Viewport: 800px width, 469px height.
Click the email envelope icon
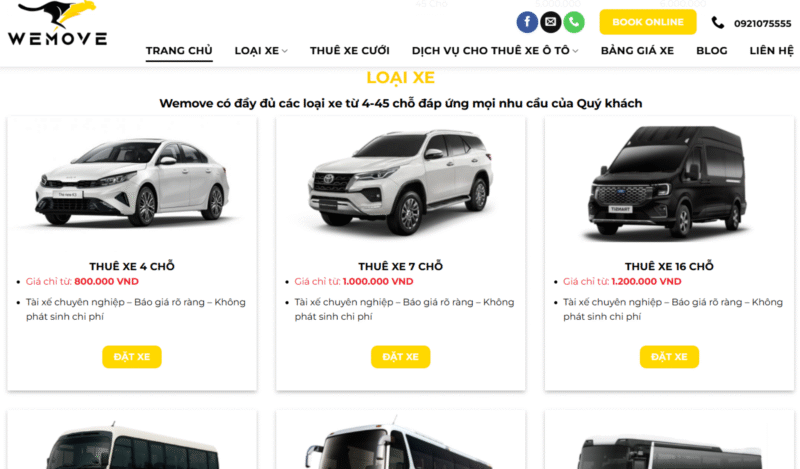551,22
